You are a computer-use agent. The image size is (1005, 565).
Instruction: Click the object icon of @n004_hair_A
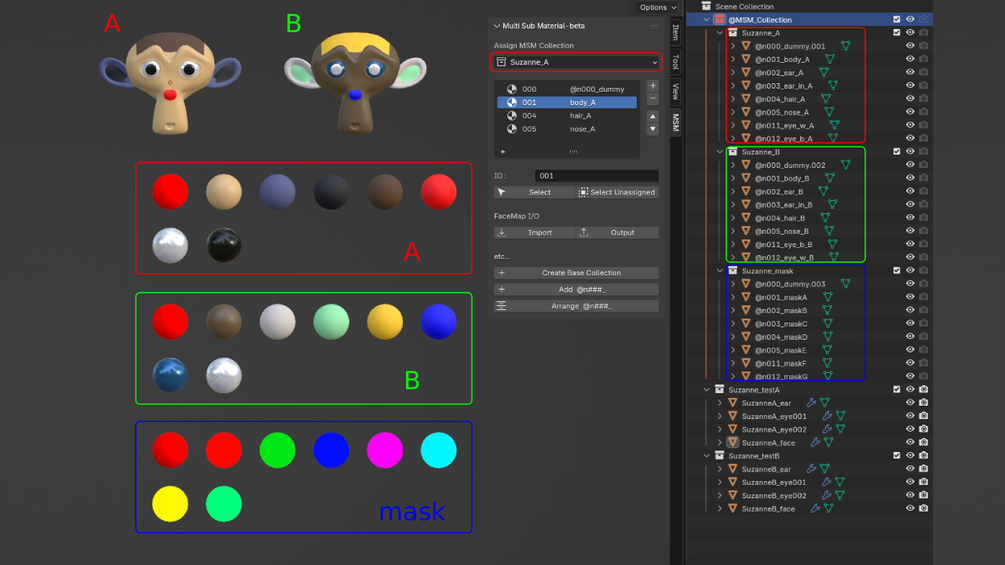click(746, 99)
